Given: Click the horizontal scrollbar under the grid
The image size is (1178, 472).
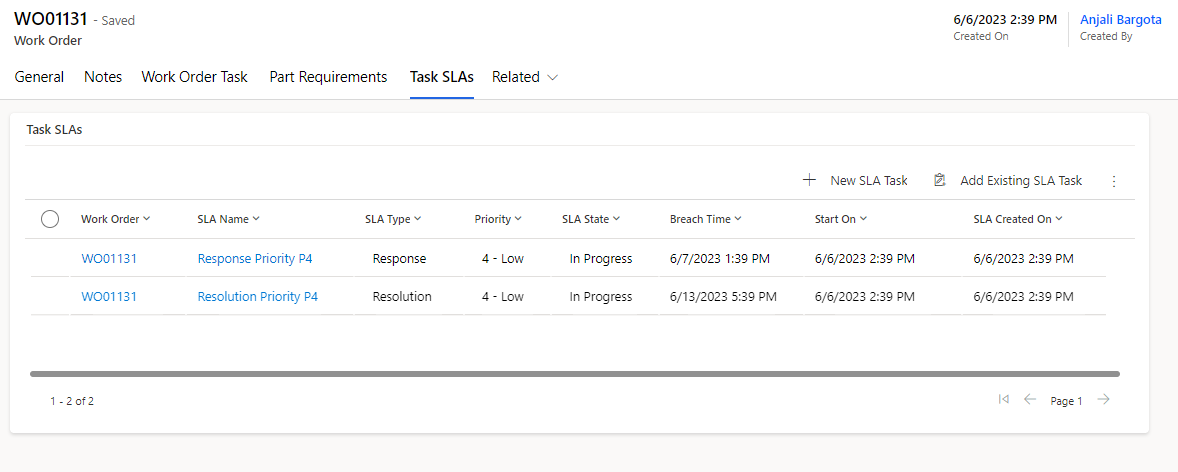Looking at the screenshot, I should 575,374.
